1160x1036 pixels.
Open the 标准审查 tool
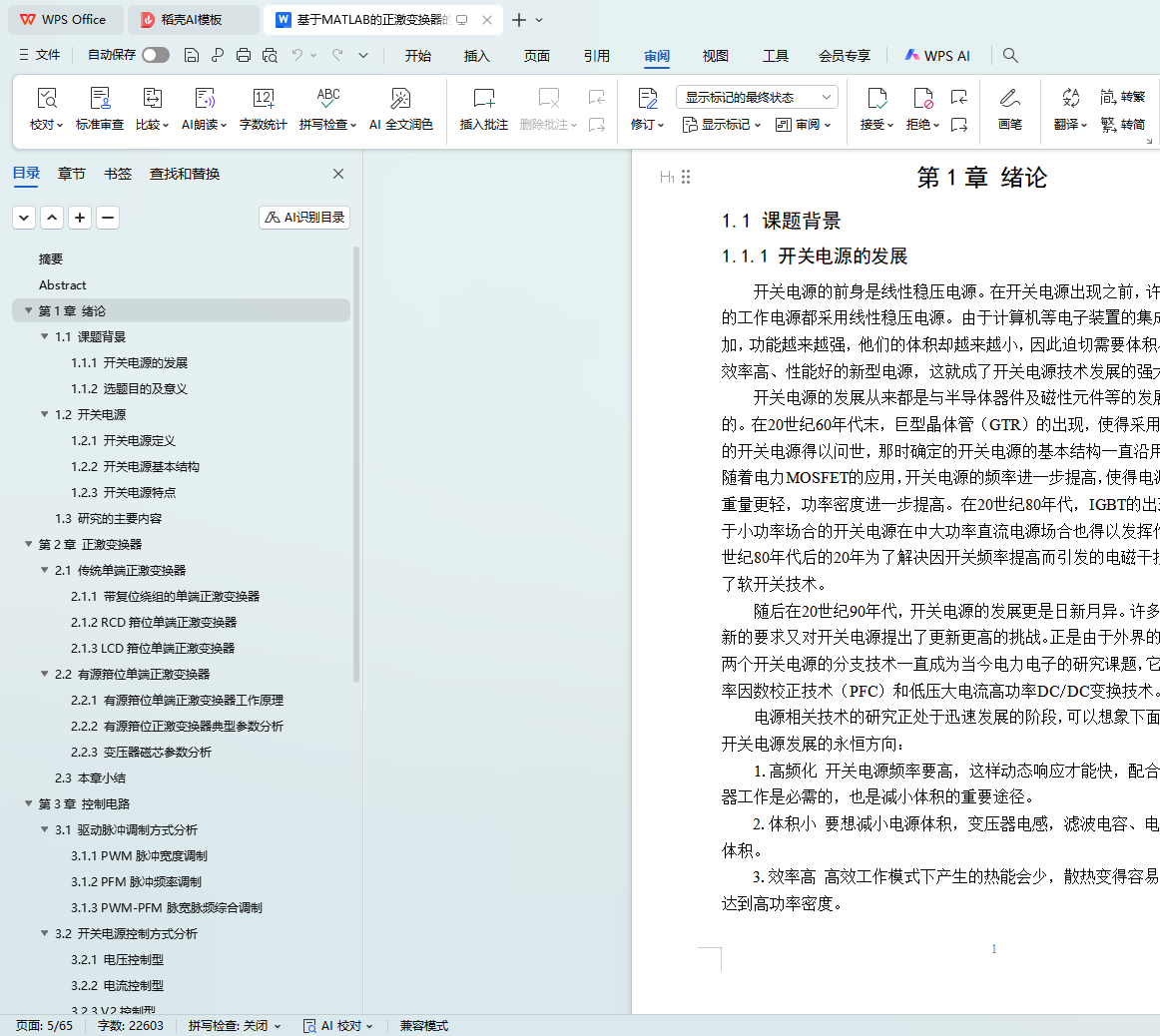point(100,109)
